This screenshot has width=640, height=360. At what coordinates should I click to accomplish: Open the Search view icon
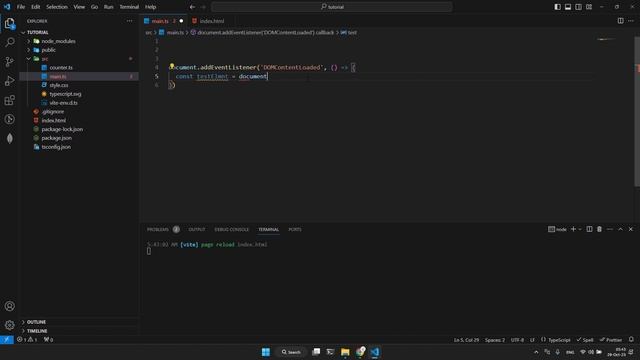(x=9, y=42)
